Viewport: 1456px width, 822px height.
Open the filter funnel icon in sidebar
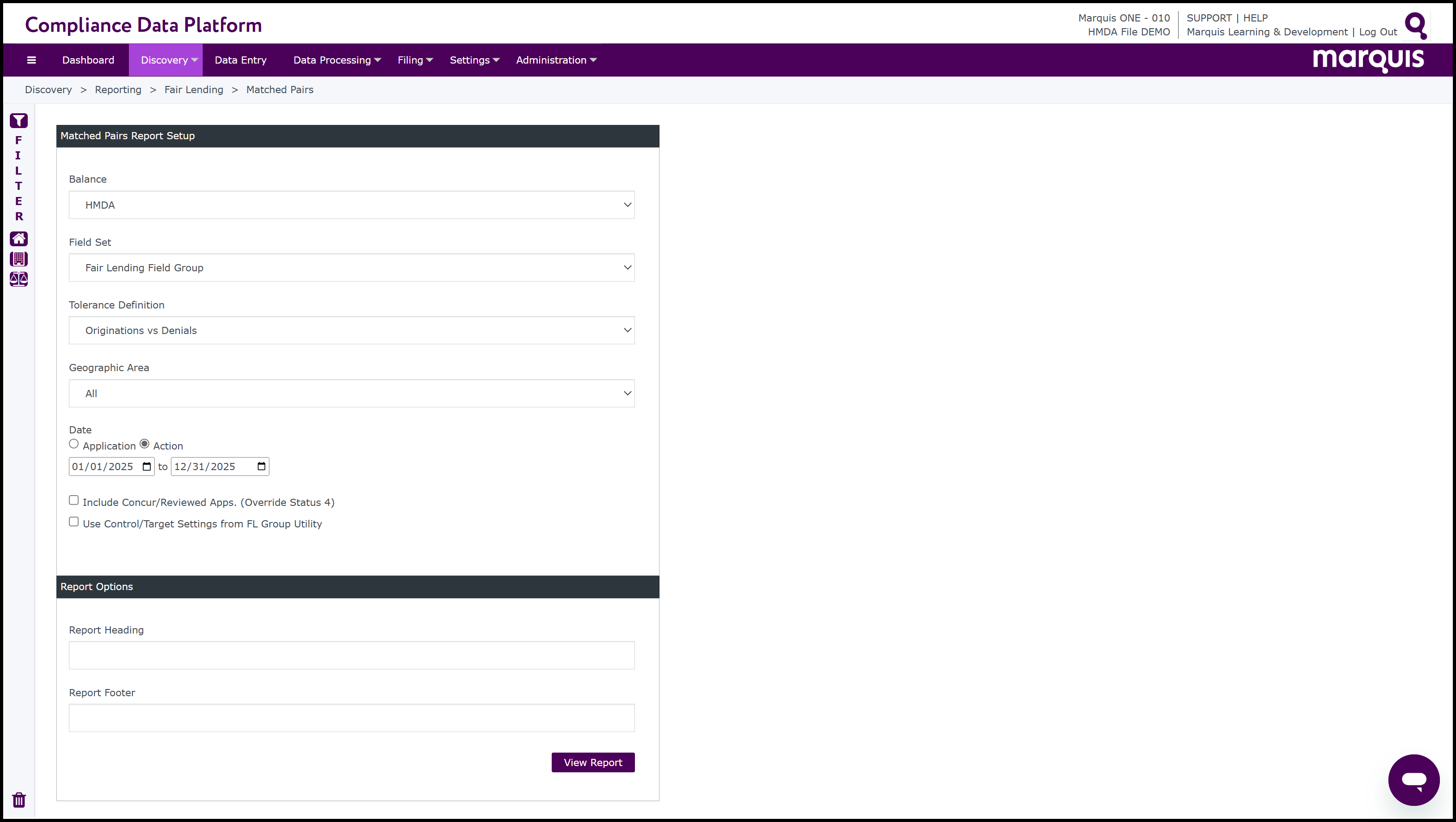click(19, 120)
